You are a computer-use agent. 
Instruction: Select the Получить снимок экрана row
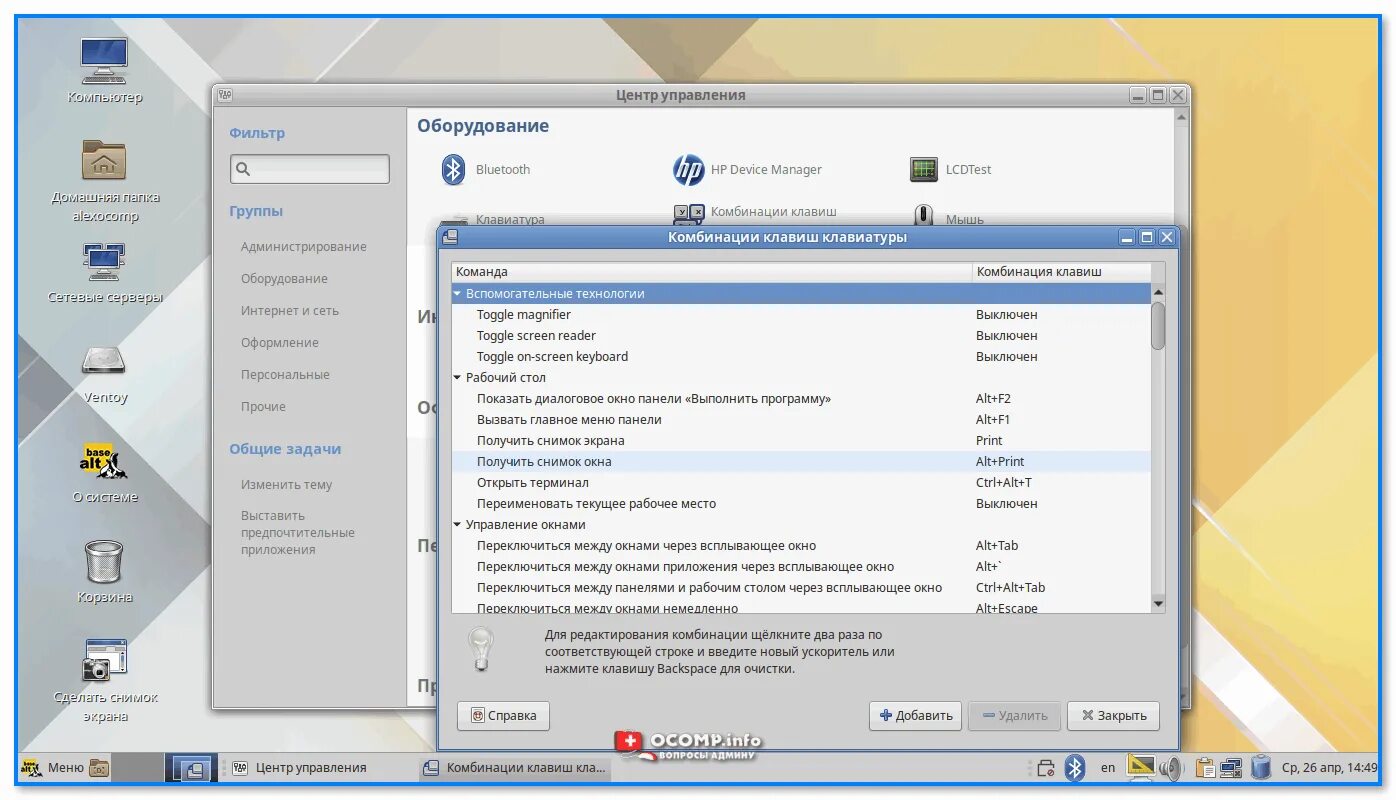coord(801,441)
